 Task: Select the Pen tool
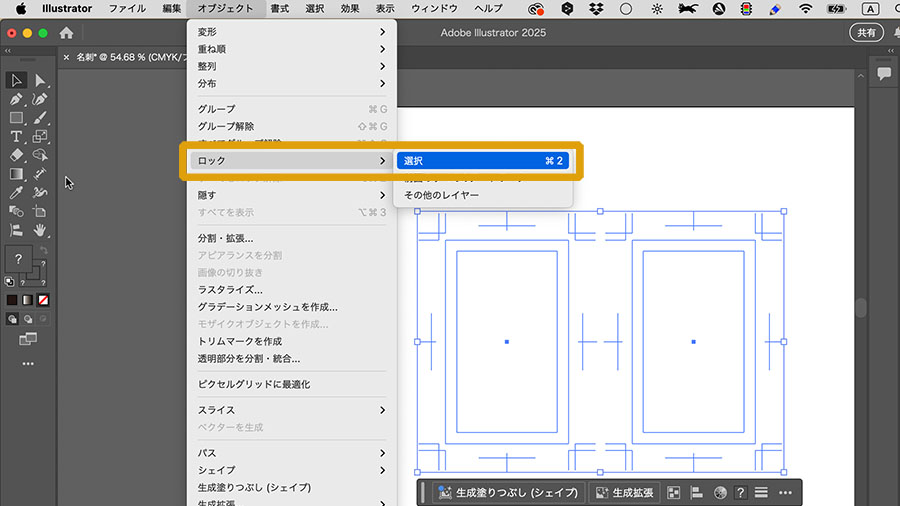[16, 99]
